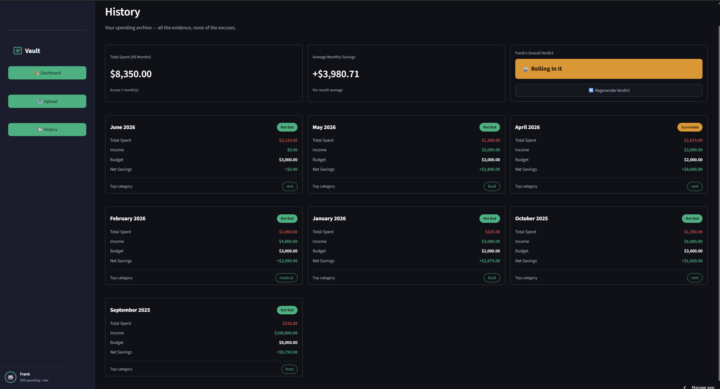Open the Dashboard page from sidebar
Image resolution: width=720 pixels, height=389 pixels.
click(x=47, y=73)
